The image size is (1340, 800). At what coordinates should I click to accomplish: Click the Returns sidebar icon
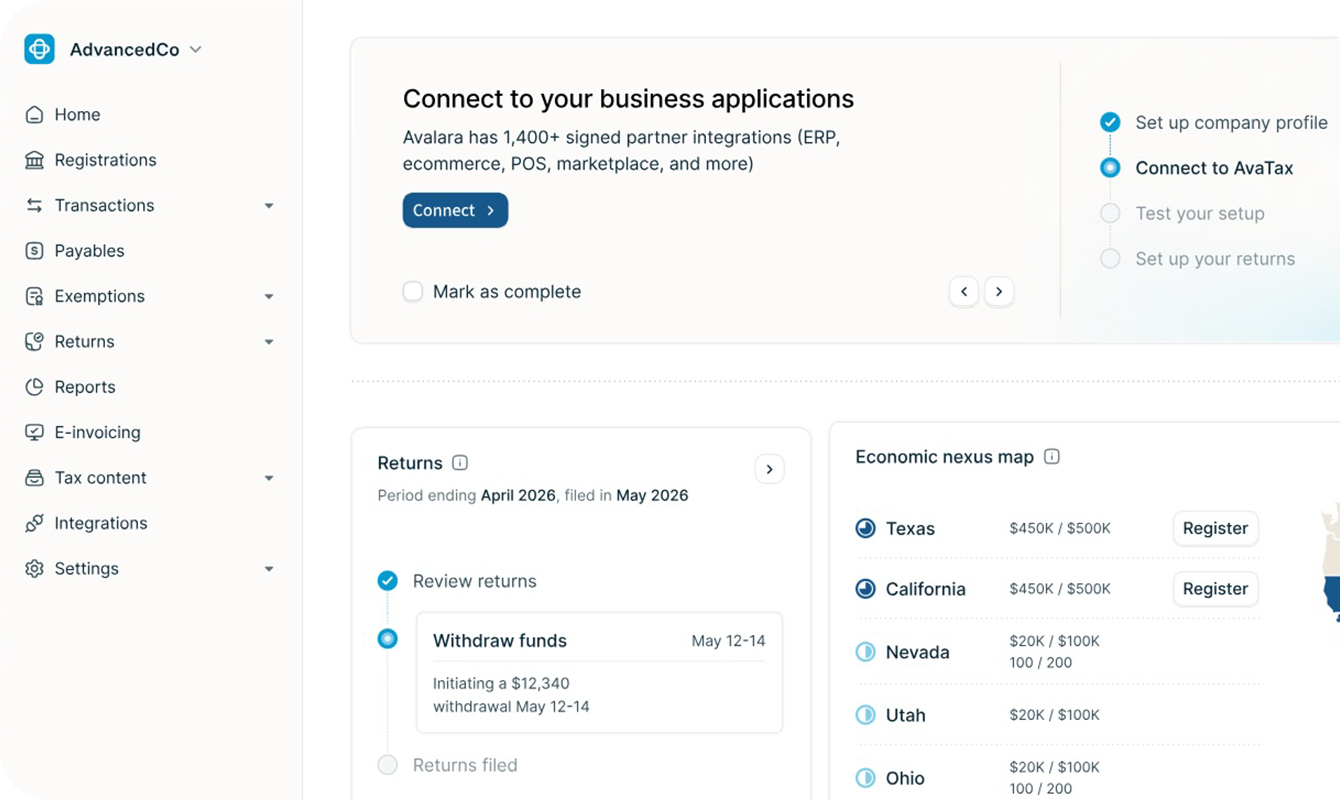pyautogui.click(x=35, y=342)
